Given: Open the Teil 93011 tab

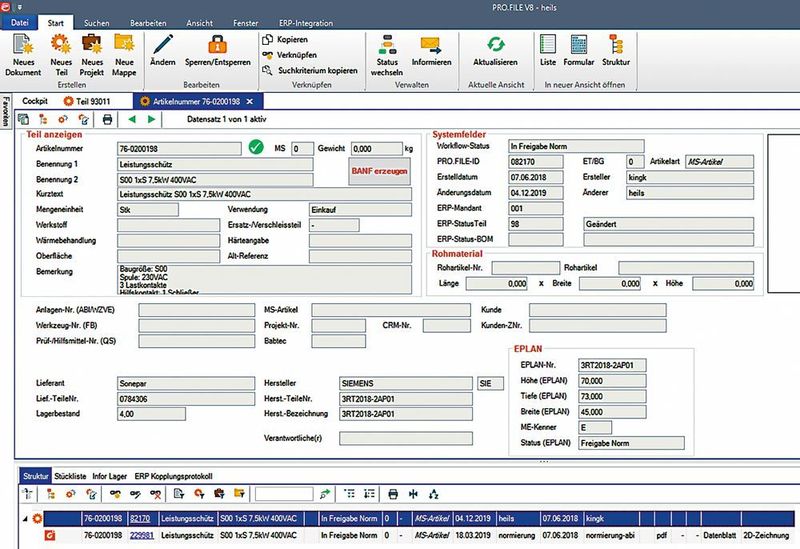Looking at the screenshot, I should tap(87, 101).
